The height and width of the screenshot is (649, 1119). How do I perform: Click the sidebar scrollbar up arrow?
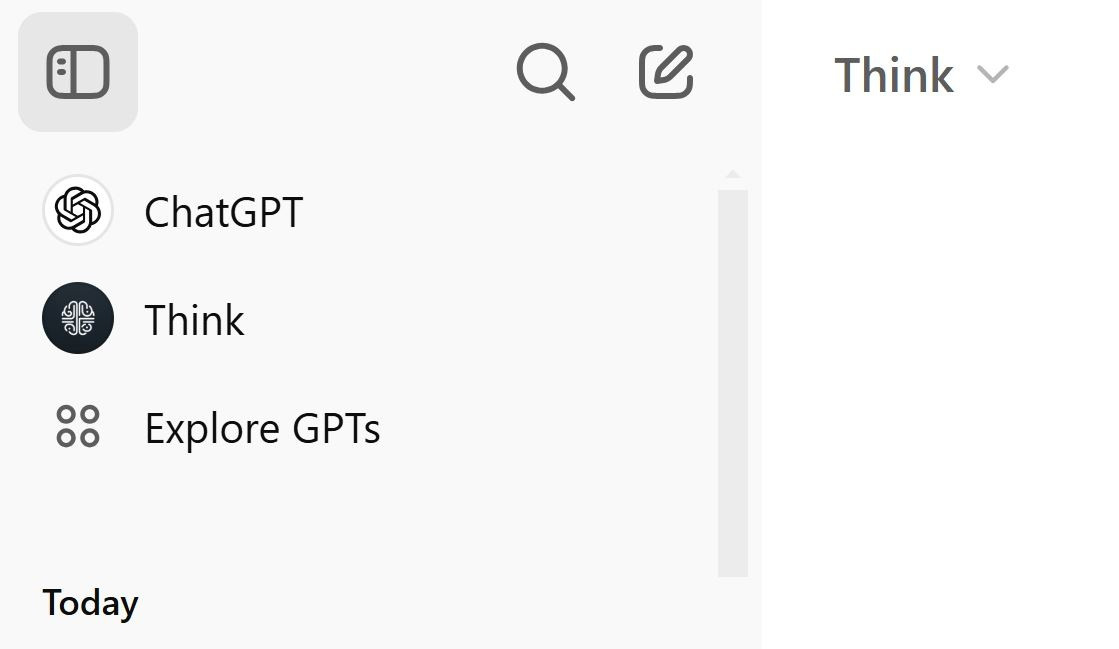tap(733, 175)
